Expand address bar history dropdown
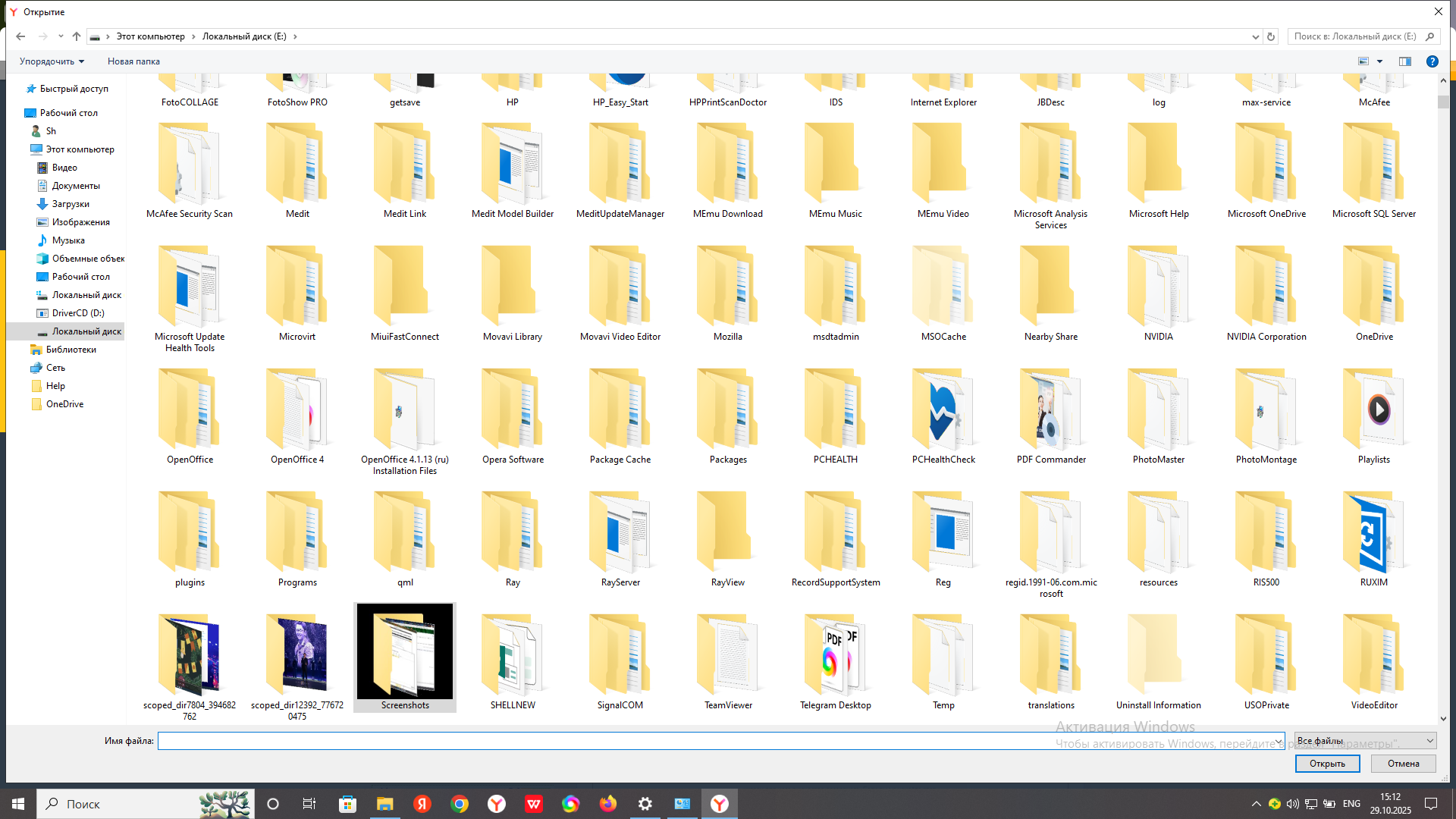This screenshot has width=1456, height=819. click(x=1255, y=36)
